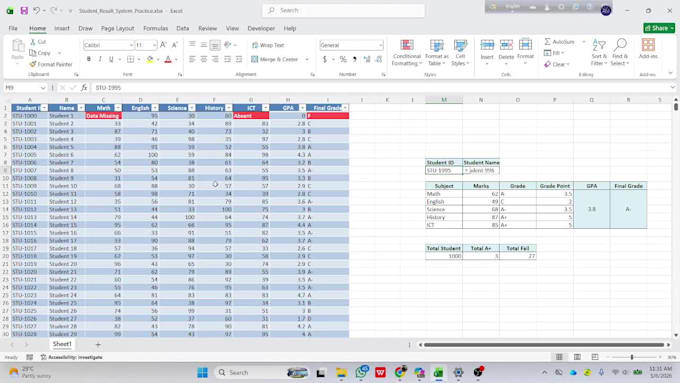Apply the yellow fill color

[150, 59]
